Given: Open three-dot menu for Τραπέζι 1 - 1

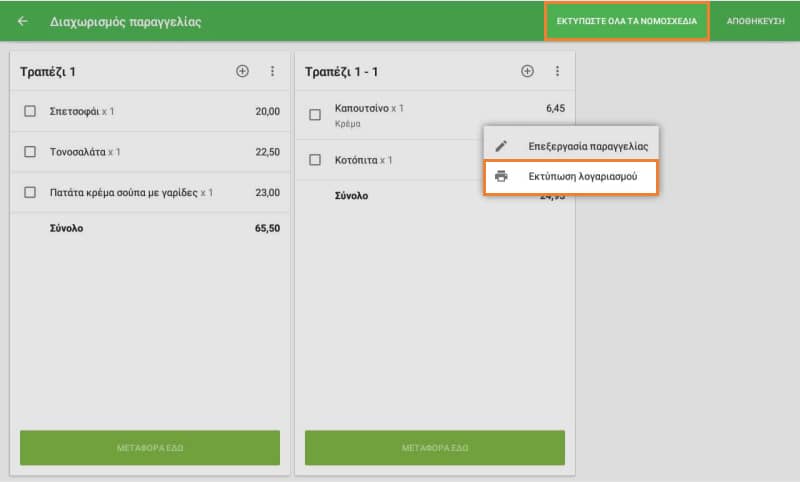Looking at the screenshot, I should pyautogui.click(x=557, y=71).
